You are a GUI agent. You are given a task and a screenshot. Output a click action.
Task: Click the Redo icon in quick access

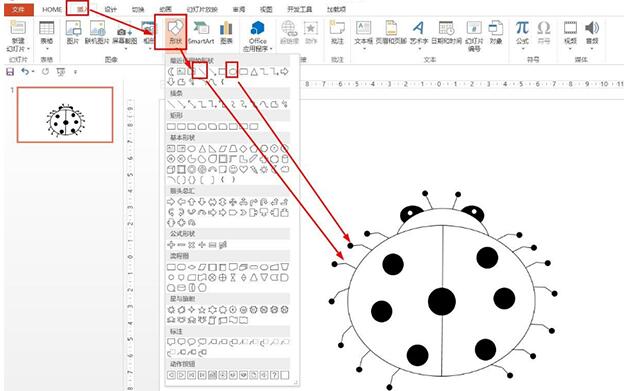[x=45, y=72]
